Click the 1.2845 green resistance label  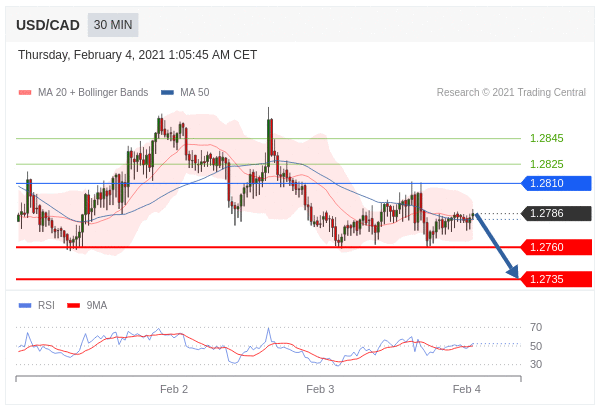(x=546, y=138)
